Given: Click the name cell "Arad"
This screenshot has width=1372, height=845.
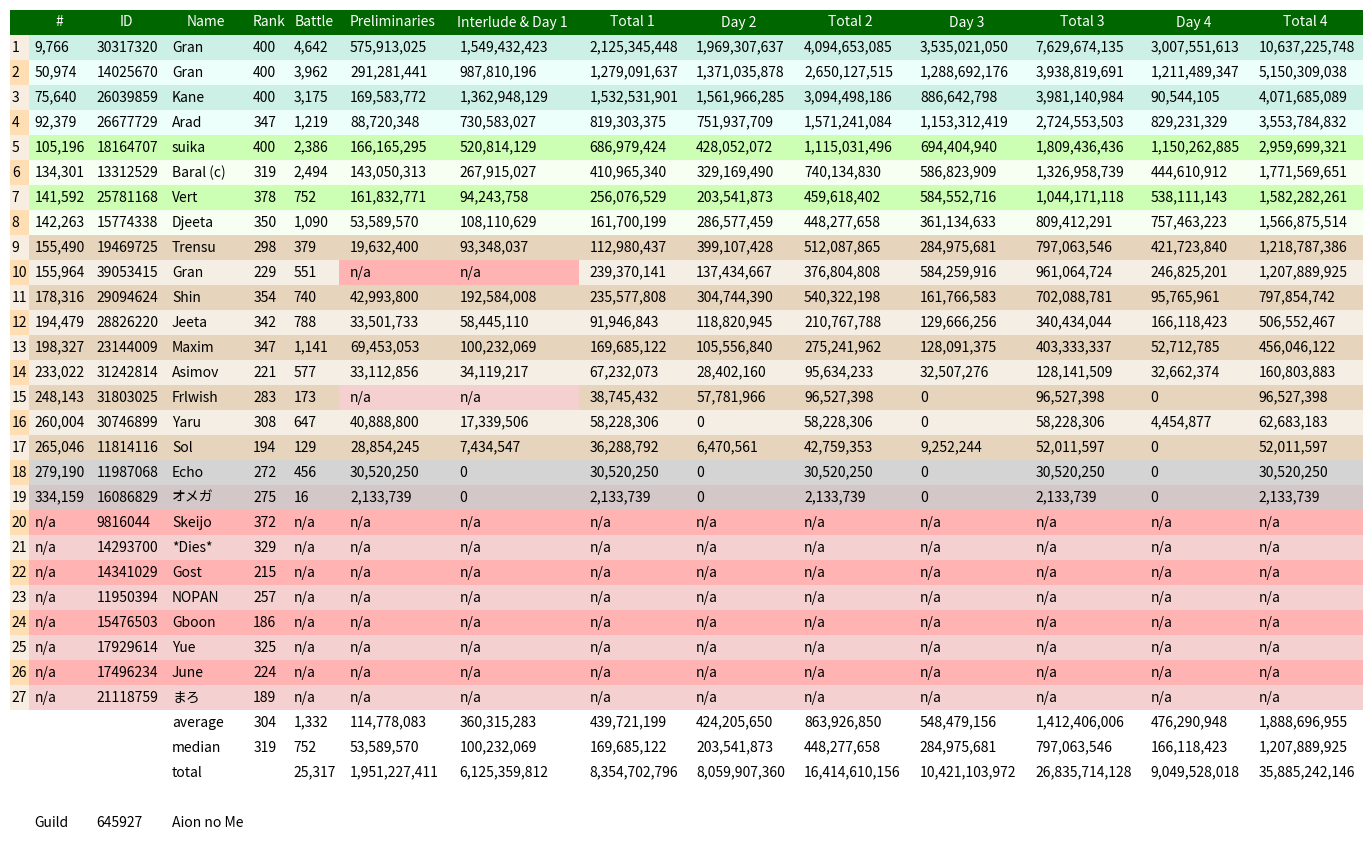Looking at the screenshot, I should 188,122.
